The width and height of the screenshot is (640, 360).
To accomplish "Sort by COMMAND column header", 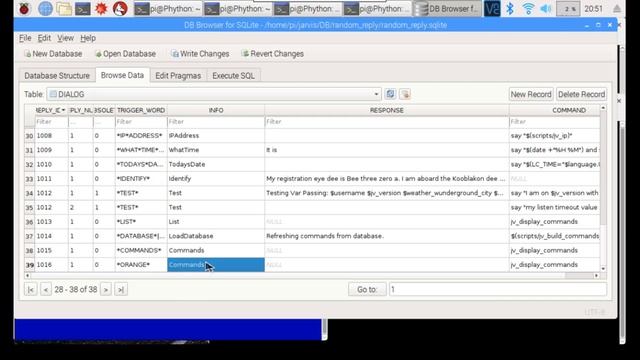I will coord(554,110).
